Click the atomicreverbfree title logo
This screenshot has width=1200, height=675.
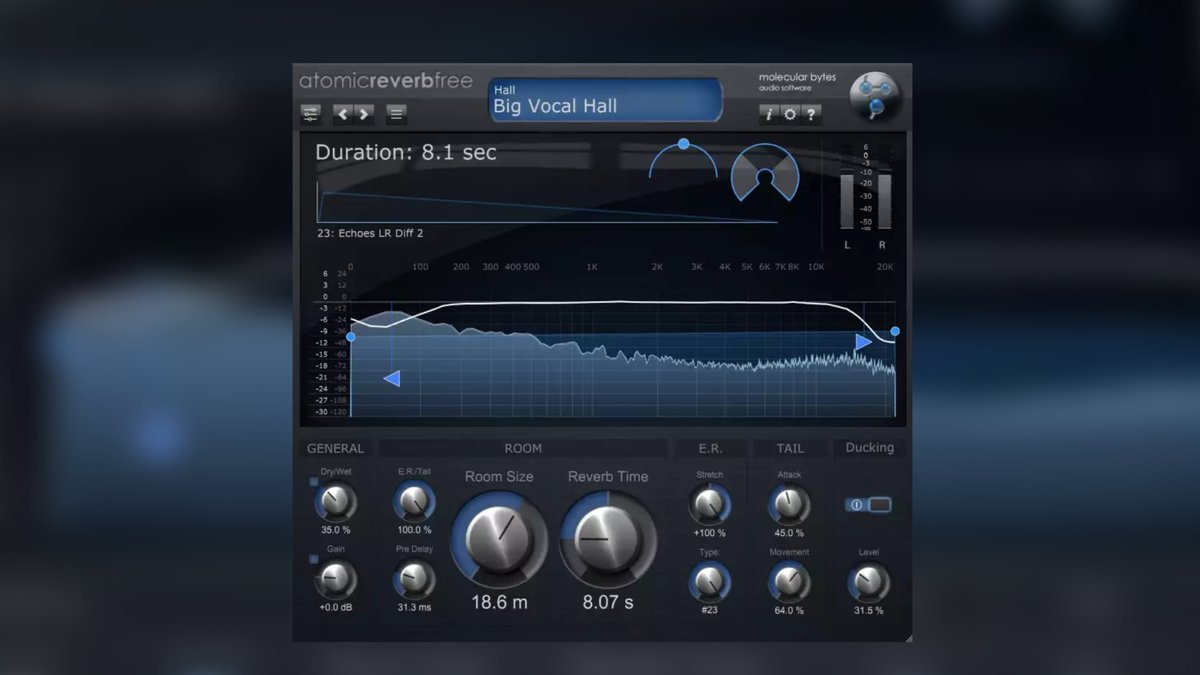click(386, 82)
